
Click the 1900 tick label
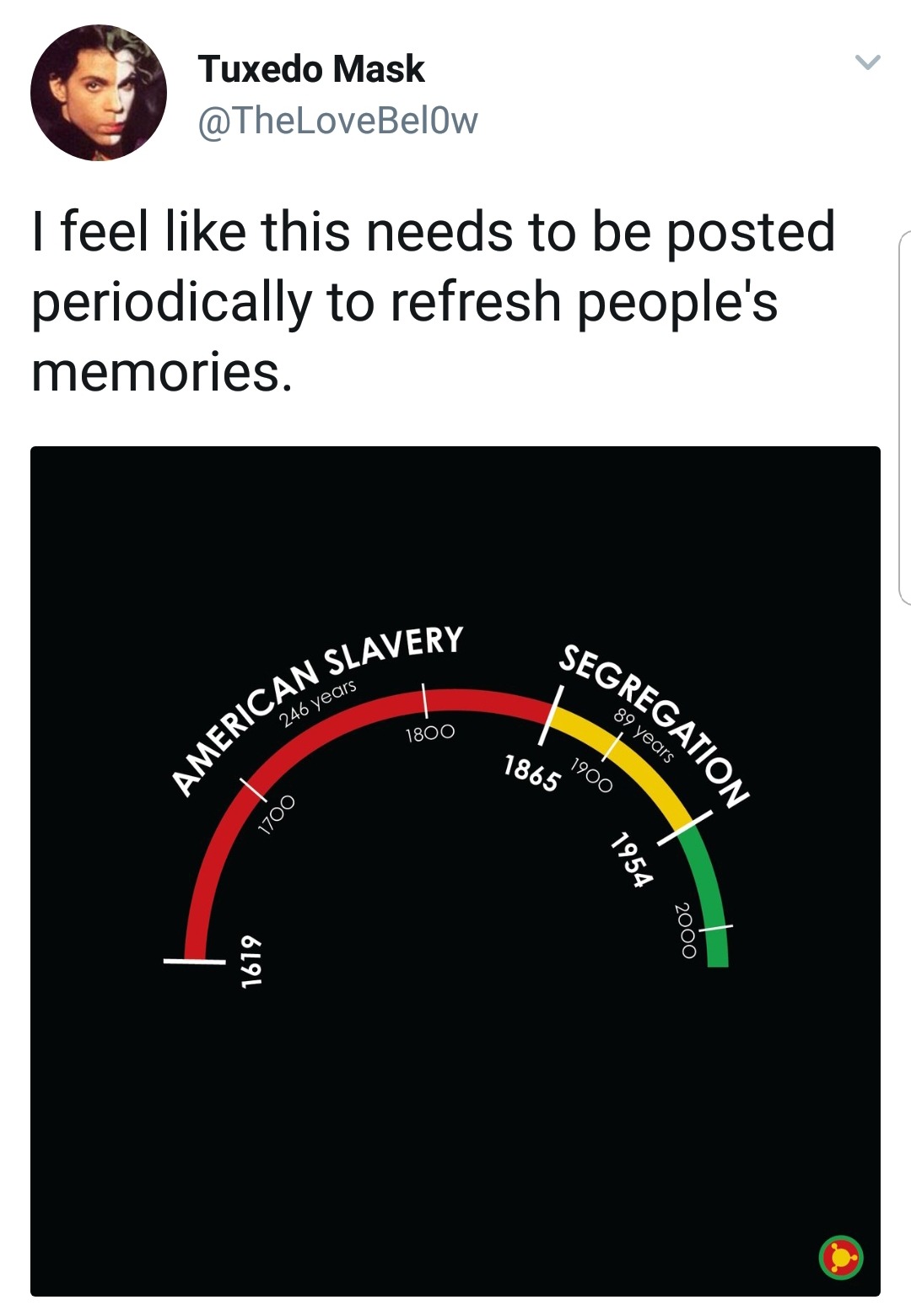point(591,776)
